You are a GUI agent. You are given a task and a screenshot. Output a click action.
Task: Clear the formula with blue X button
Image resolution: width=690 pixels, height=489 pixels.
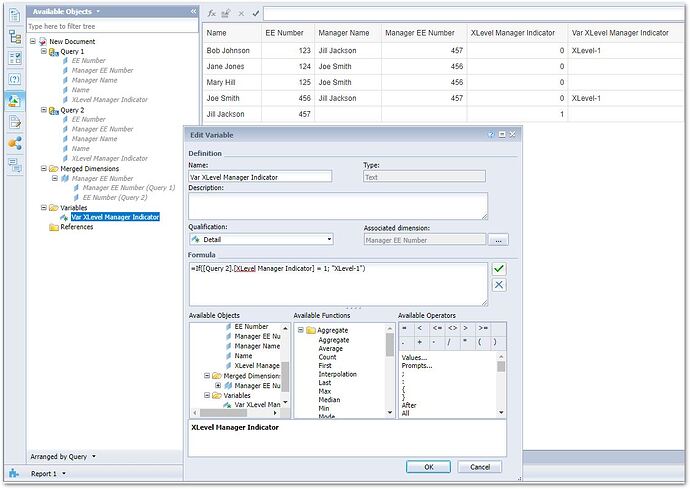[x=499, y=285]
